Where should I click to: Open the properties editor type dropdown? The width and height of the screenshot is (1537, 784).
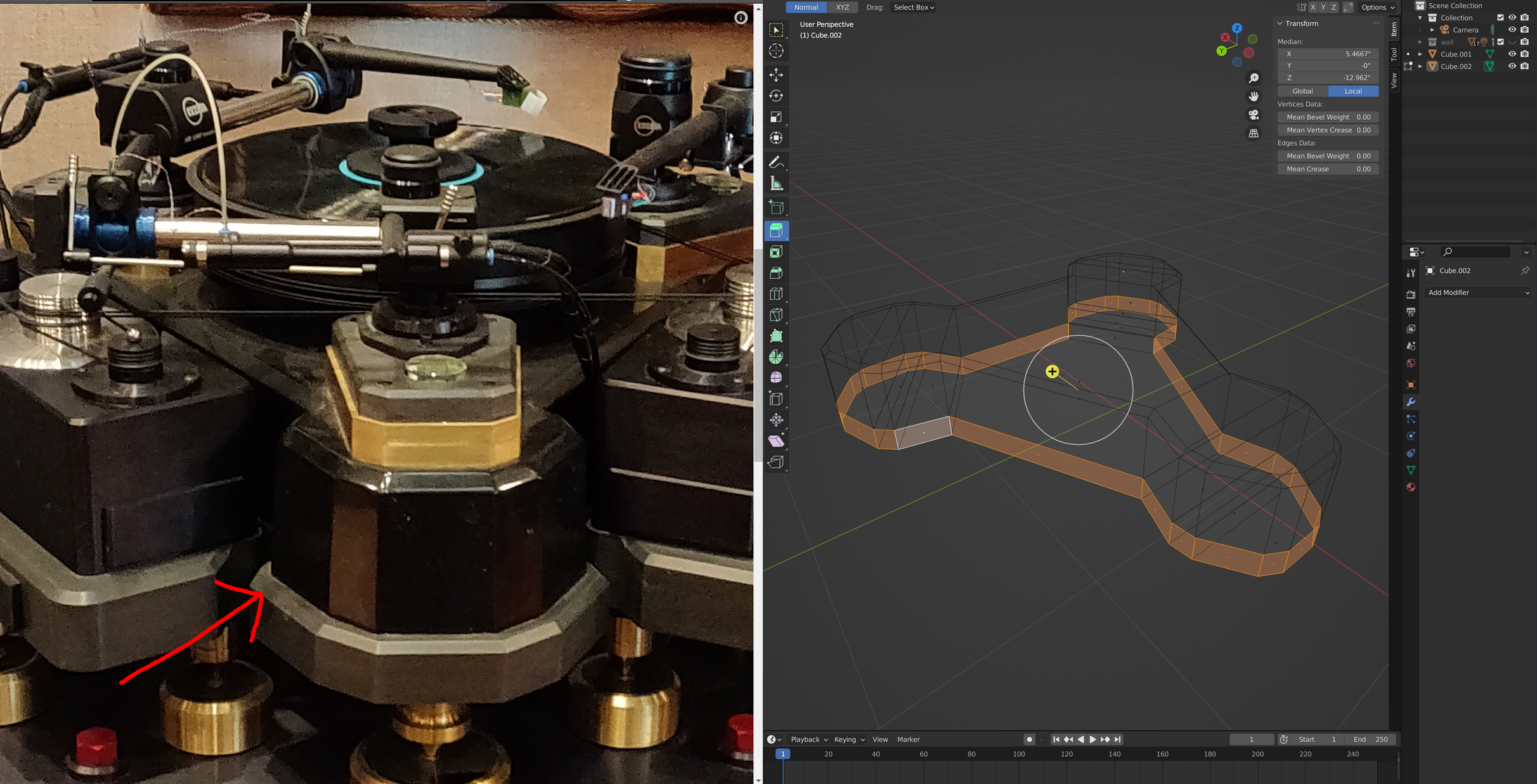pos(1417,252)
